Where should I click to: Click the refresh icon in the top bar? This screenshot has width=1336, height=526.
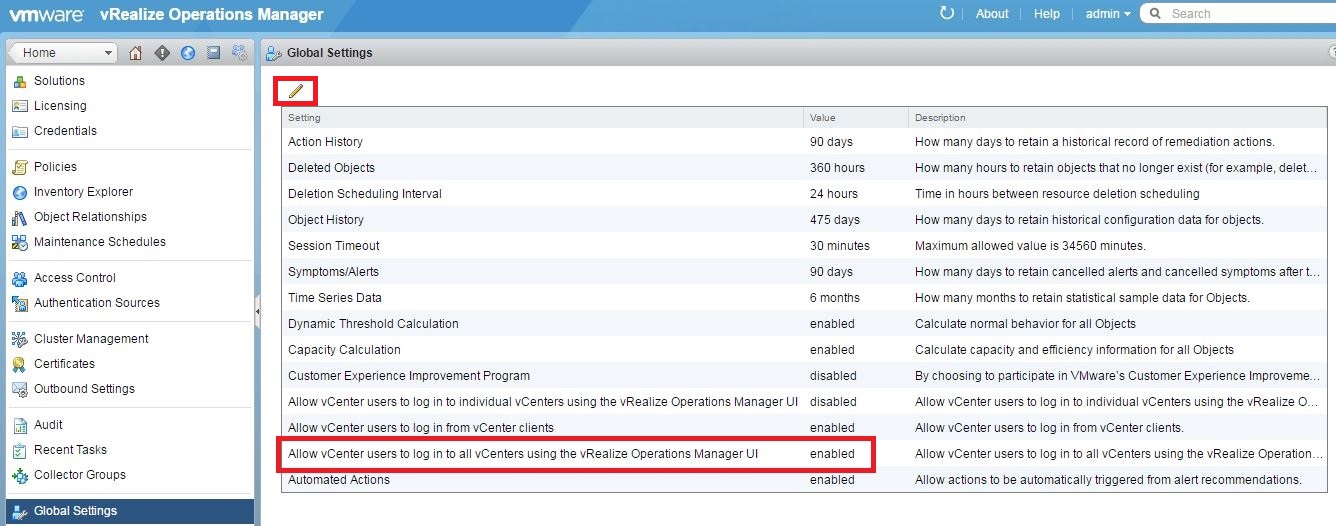[947, 14]
